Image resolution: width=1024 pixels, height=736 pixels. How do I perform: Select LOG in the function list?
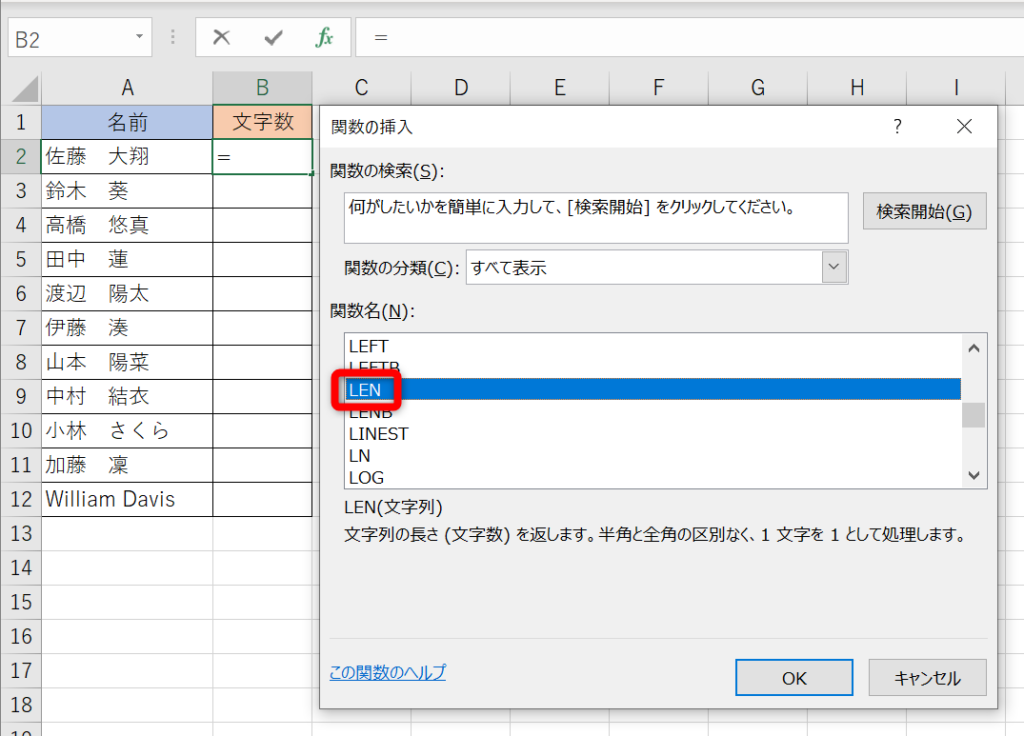point(366,477)
